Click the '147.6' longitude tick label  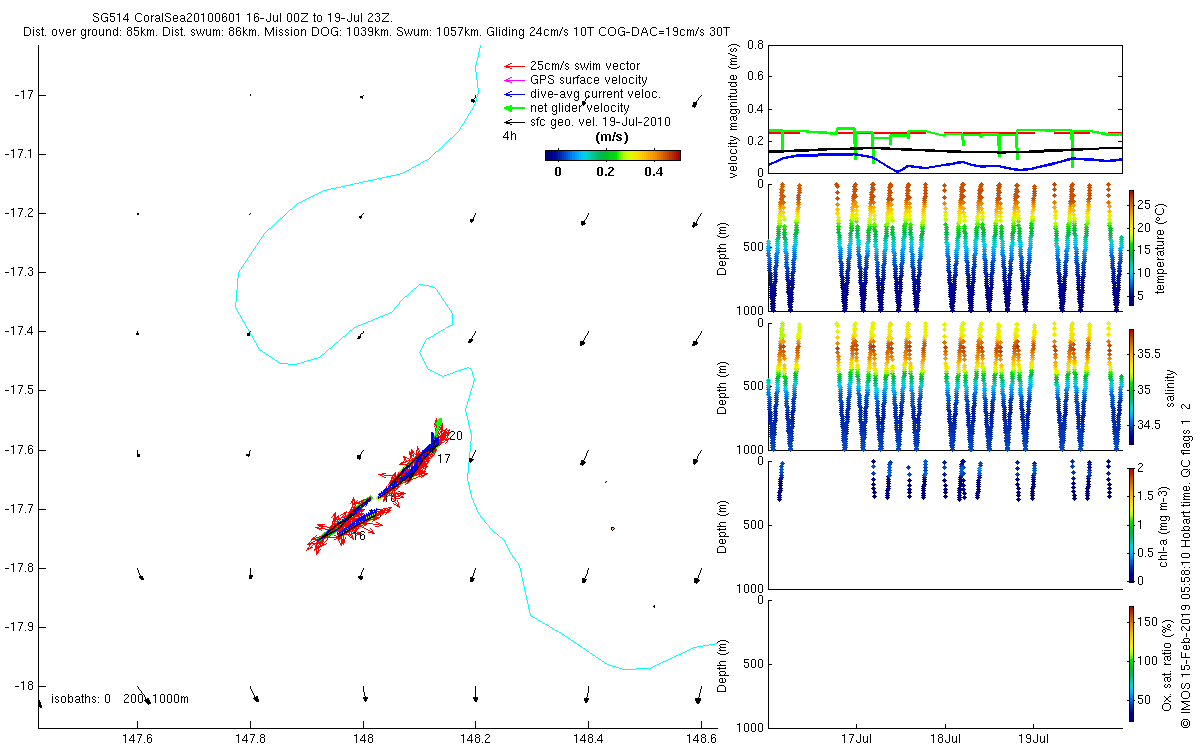[x=136, y=741]
